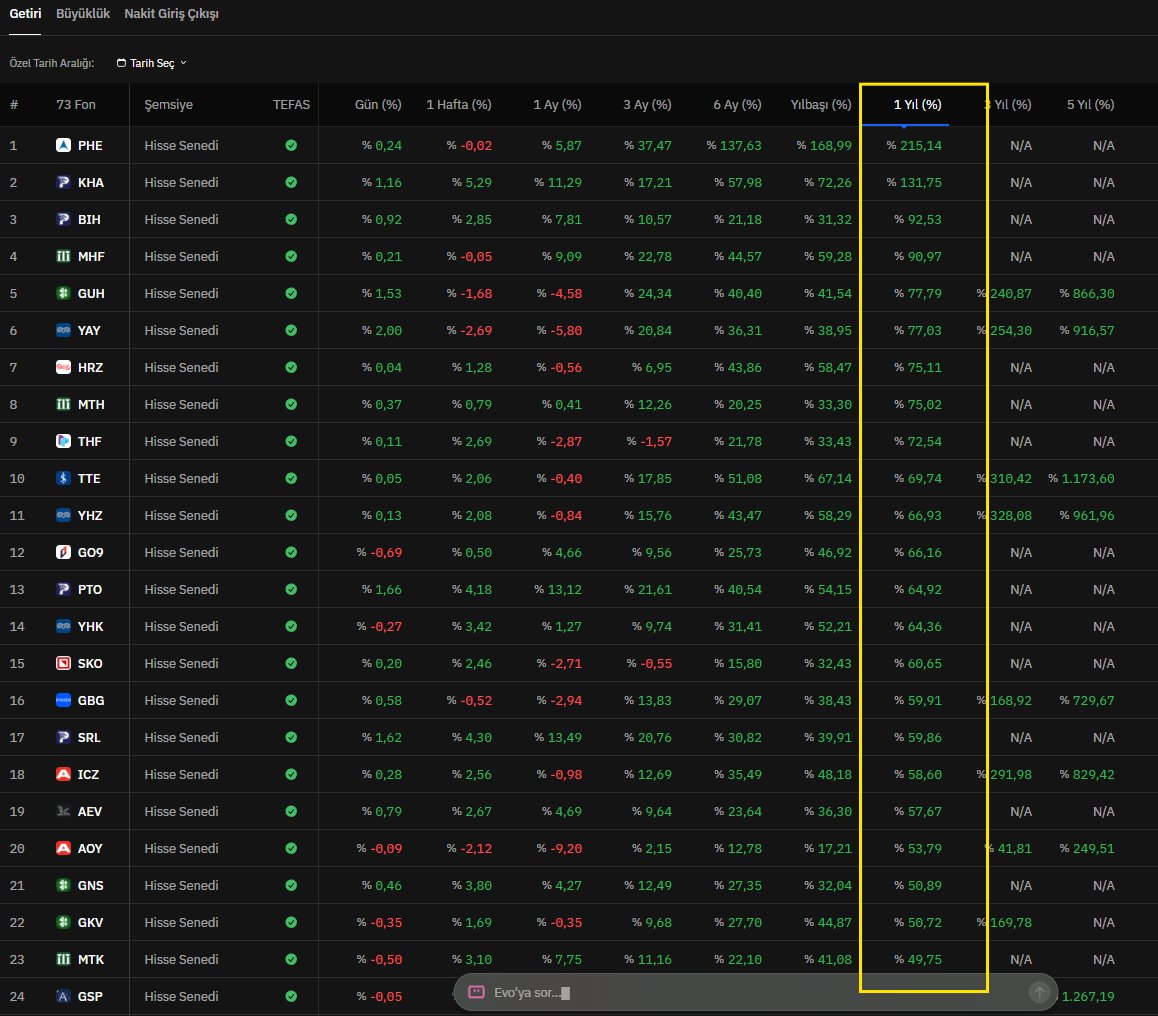Click the THF fund logo icon
1158x1016 pixels.
point(64,441)
